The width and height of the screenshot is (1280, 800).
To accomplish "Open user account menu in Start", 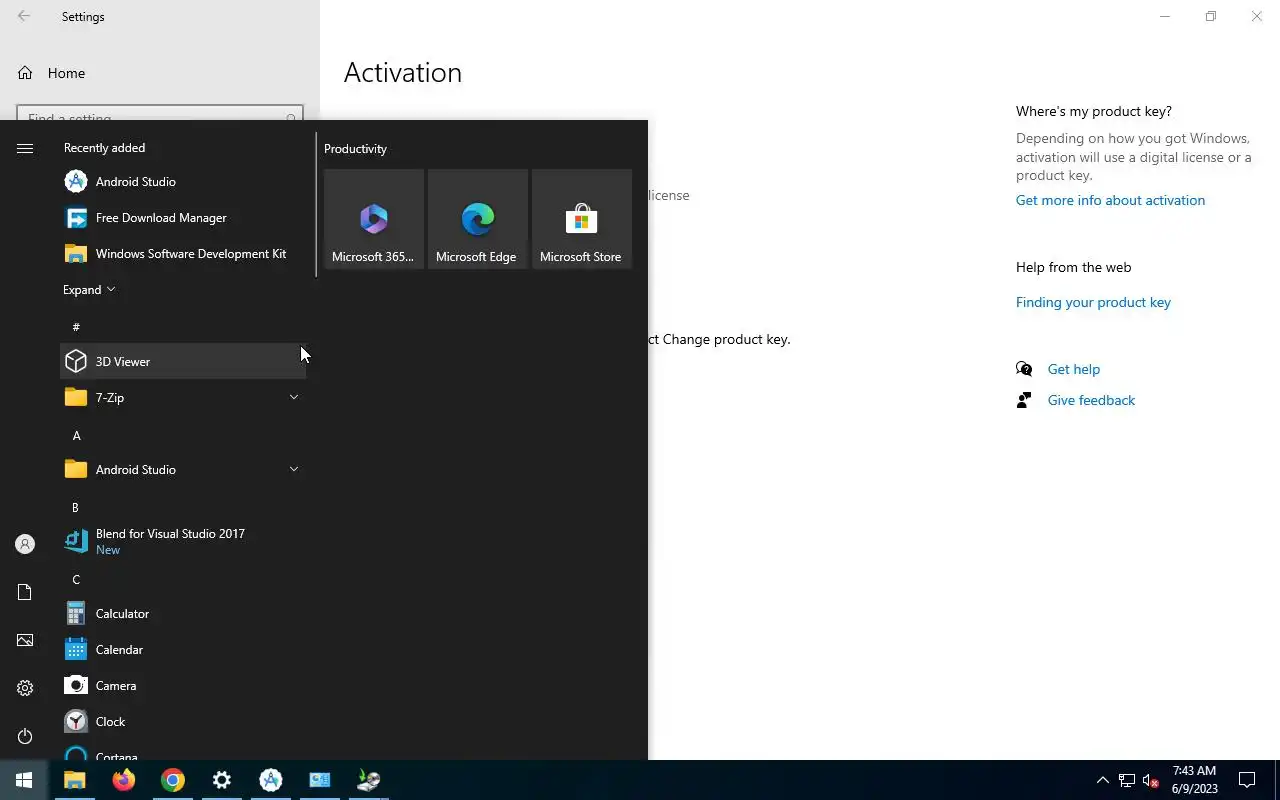I will click(25, 544).
